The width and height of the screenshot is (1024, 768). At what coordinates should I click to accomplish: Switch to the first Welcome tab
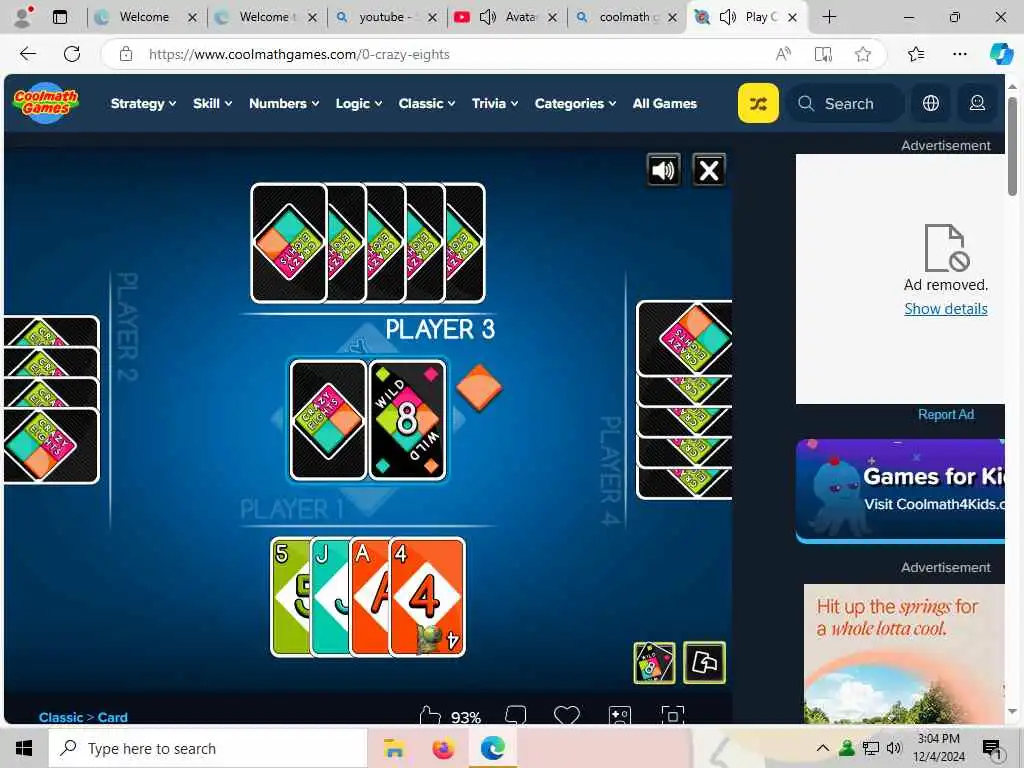145,17
